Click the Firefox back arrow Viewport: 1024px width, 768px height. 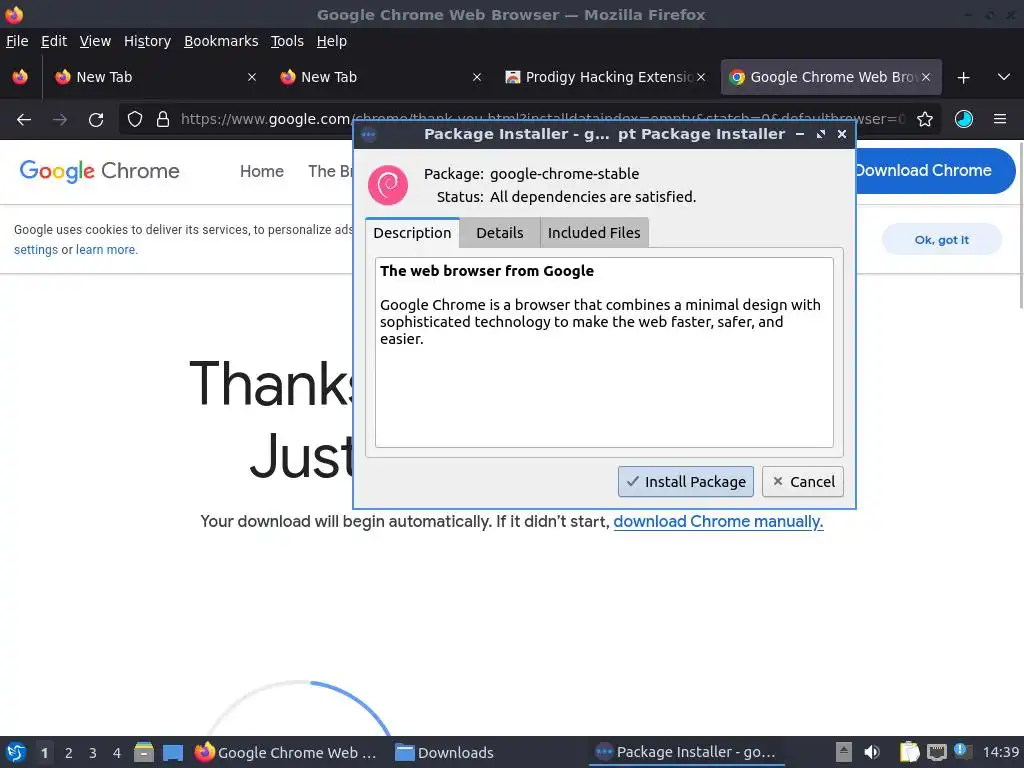(x=24, y=120)
